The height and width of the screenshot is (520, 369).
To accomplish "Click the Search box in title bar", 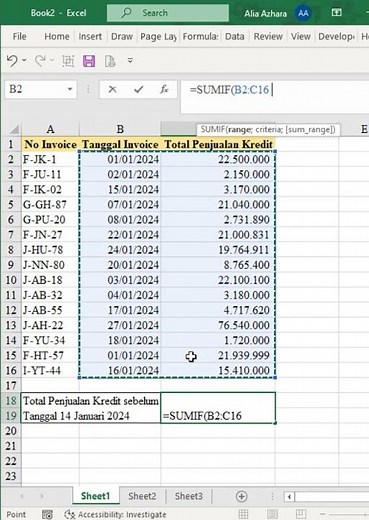I will click(x=168, y=13).
